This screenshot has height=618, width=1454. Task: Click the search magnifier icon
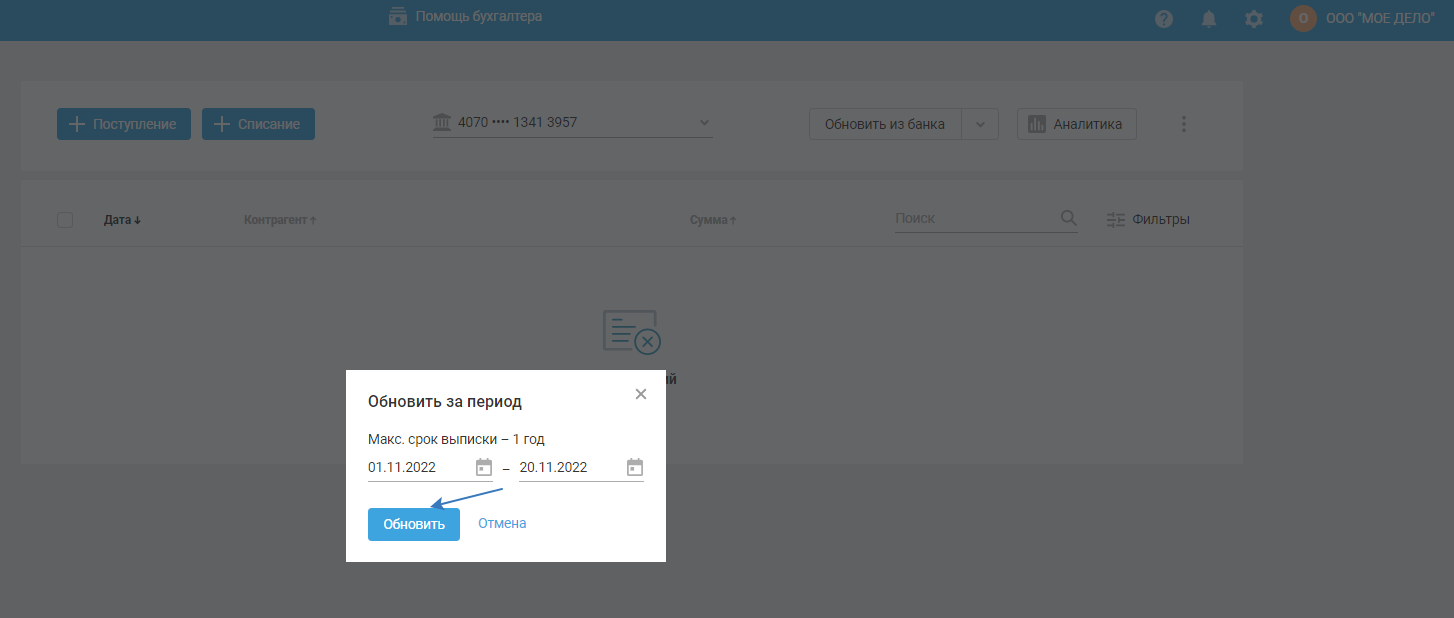point(1068,218)
